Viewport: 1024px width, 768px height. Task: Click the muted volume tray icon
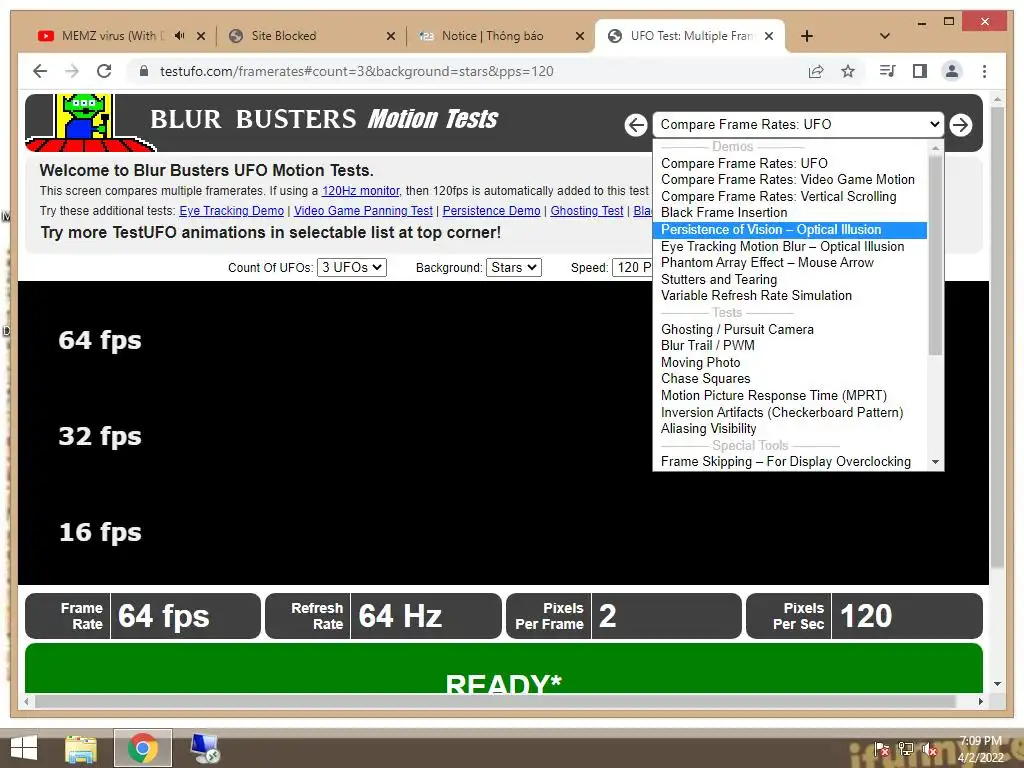(928, 750)
